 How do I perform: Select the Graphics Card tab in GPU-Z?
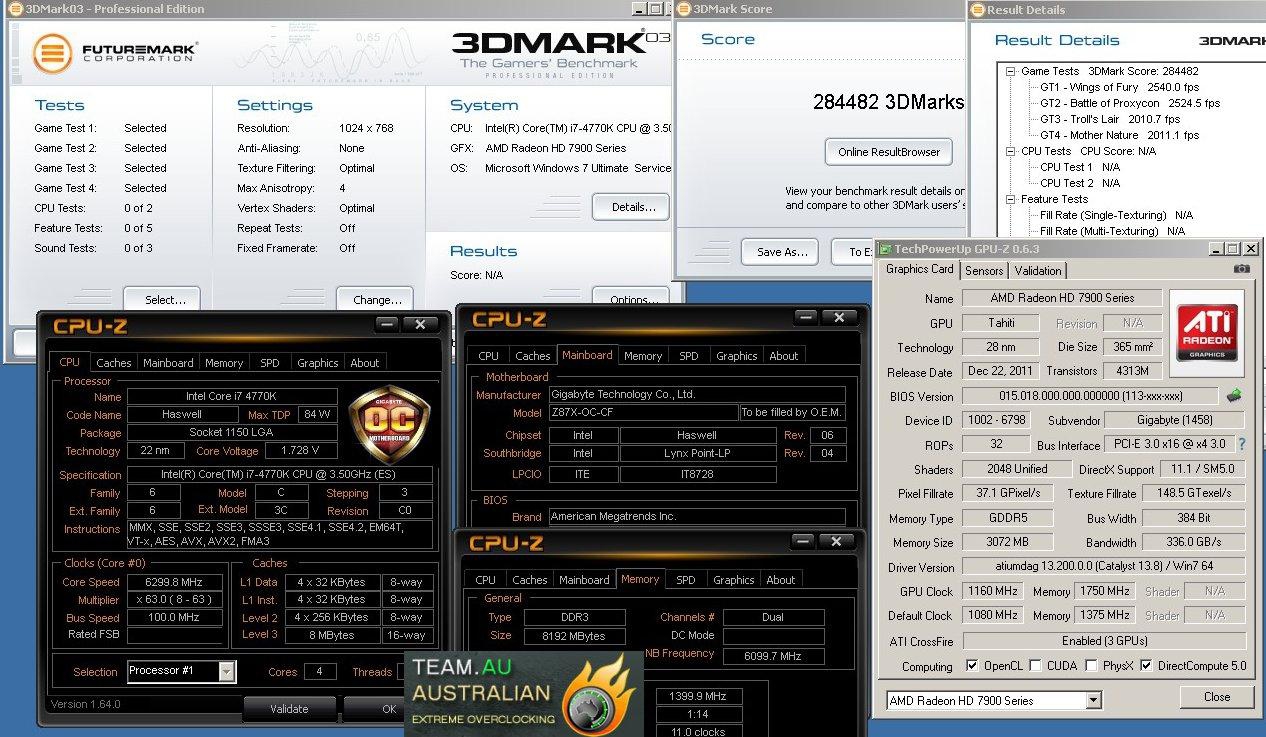click(920, 269)
